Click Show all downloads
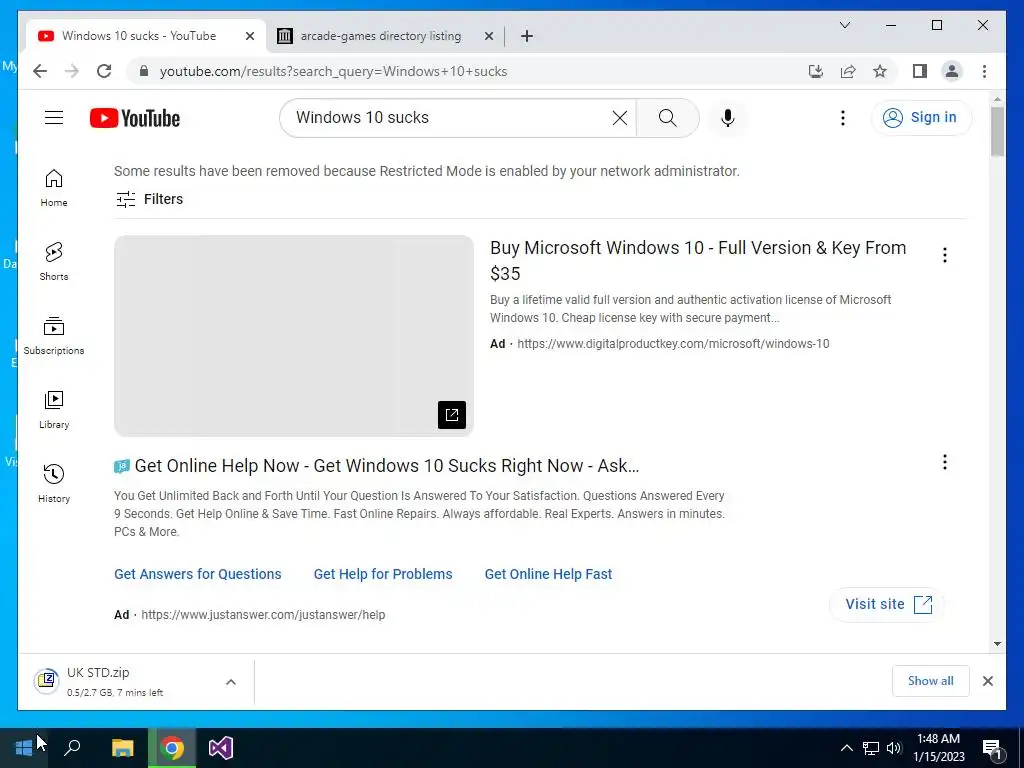 click(930, 681)
